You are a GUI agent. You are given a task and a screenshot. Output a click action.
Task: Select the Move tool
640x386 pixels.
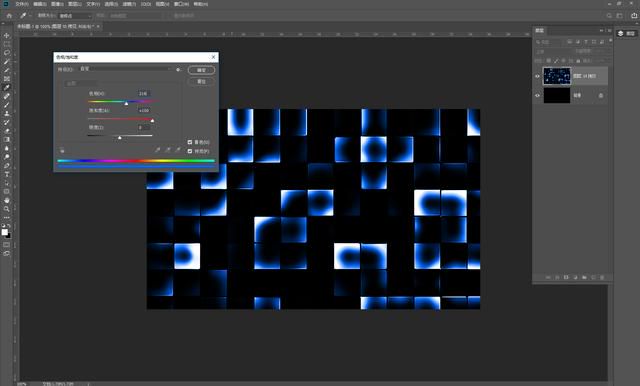pyautogui.click(x=7, y=35)
